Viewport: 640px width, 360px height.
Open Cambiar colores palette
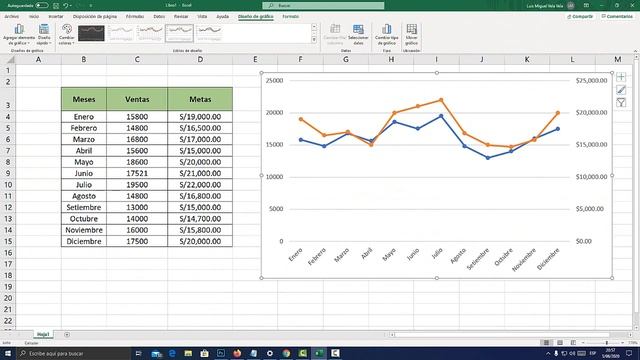click(x=67, y=35)
